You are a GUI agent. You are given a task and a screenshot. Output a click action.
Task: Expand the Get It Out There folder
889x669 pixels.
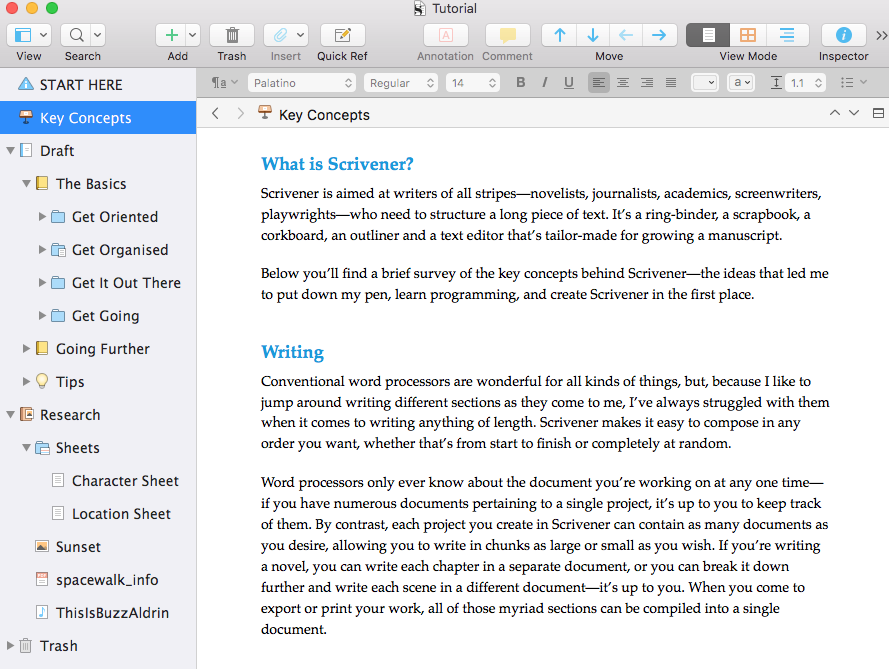click(42, 282)
